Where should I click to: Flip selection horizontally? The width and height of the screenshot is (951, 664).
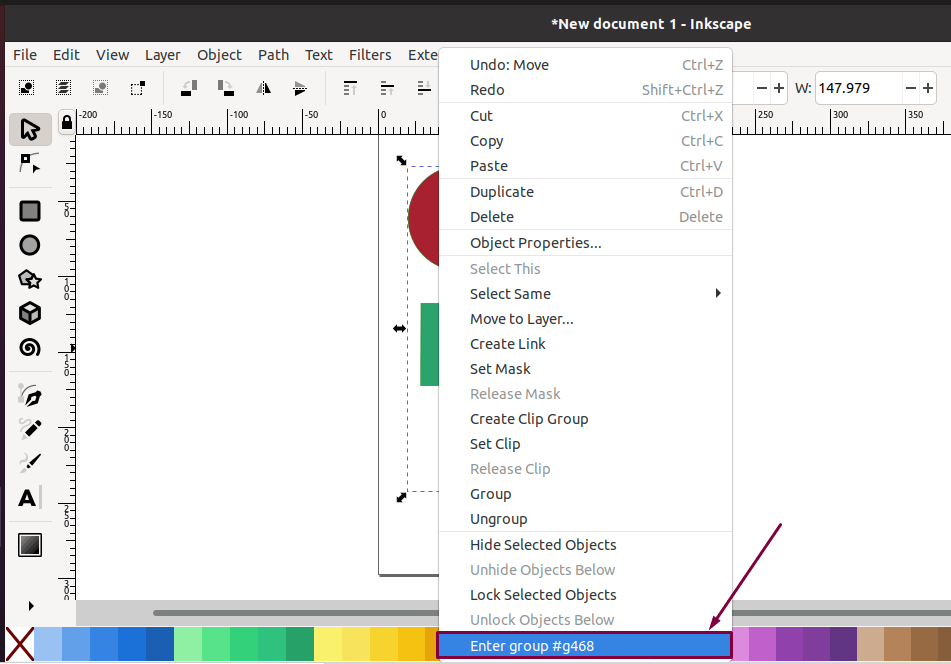[x=263, y=88]
